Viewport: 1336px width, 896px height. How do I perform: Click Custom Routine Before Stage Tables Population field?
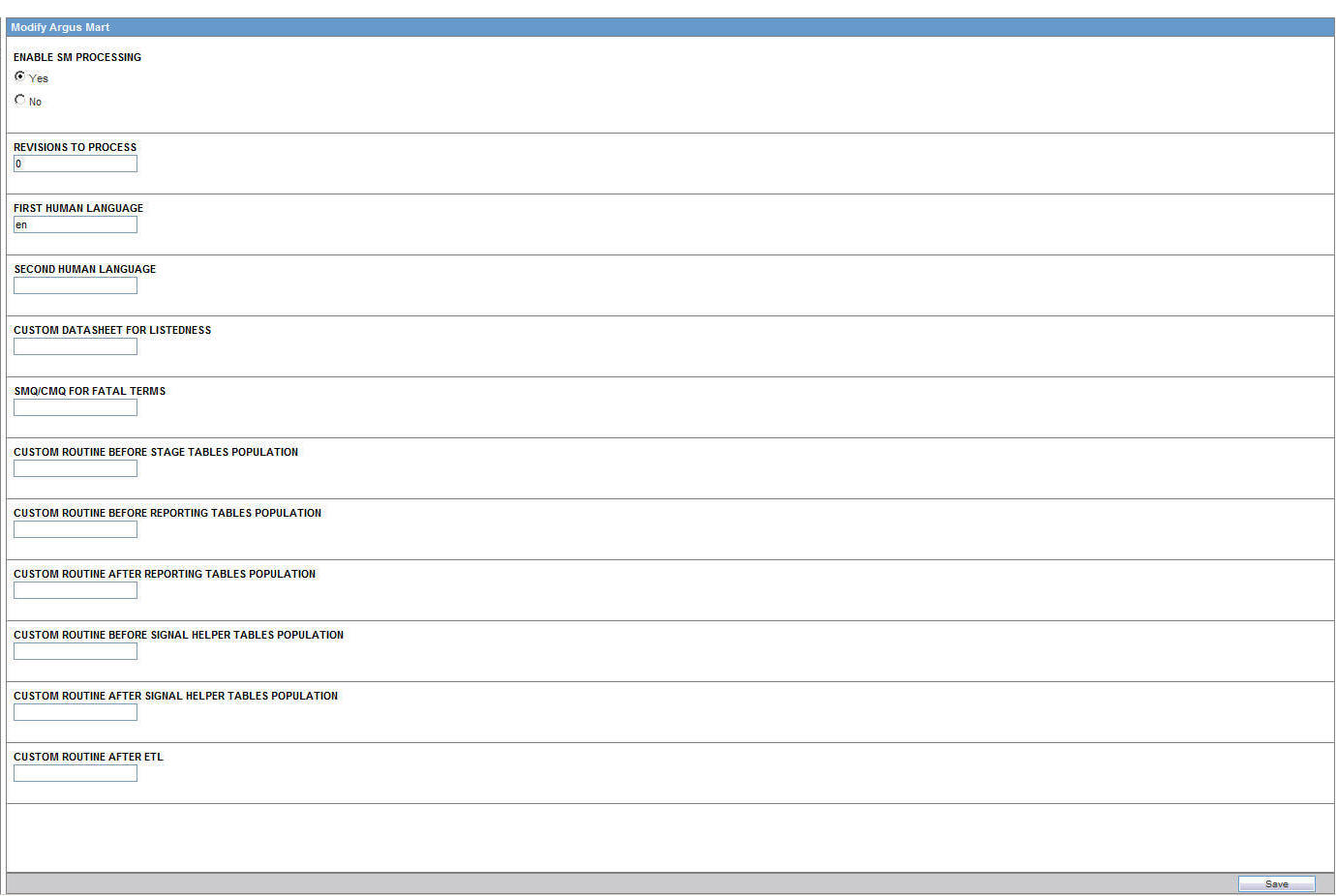point(76,469)
